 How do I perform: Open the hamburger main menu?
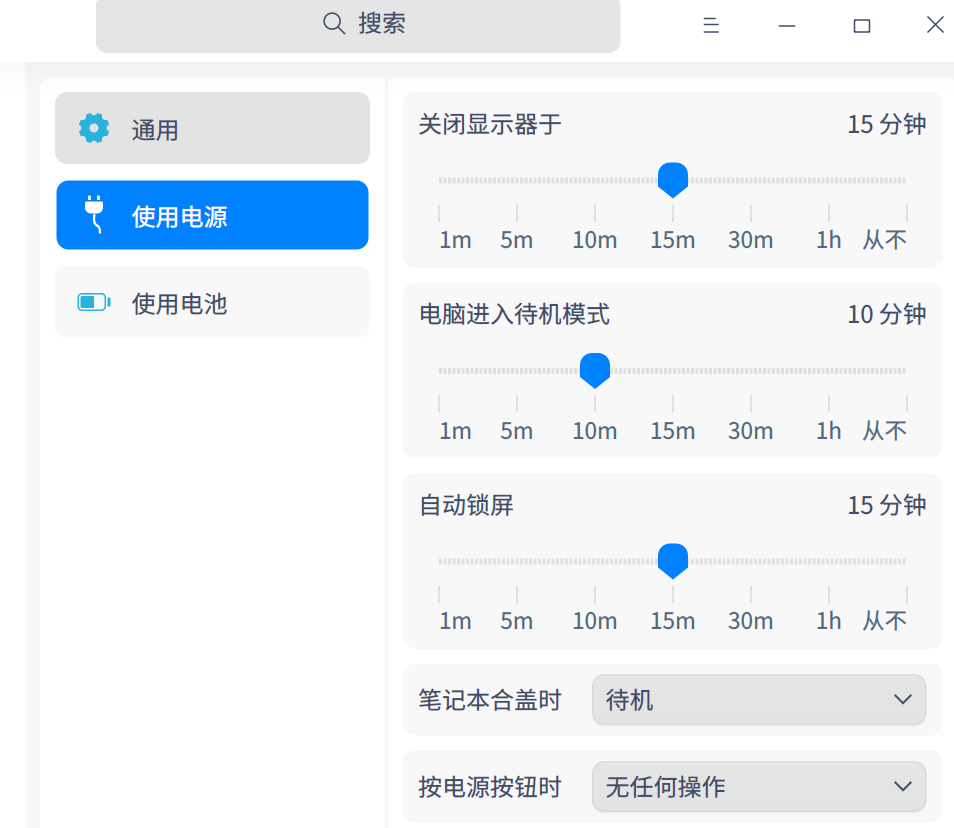click(711, 26)
